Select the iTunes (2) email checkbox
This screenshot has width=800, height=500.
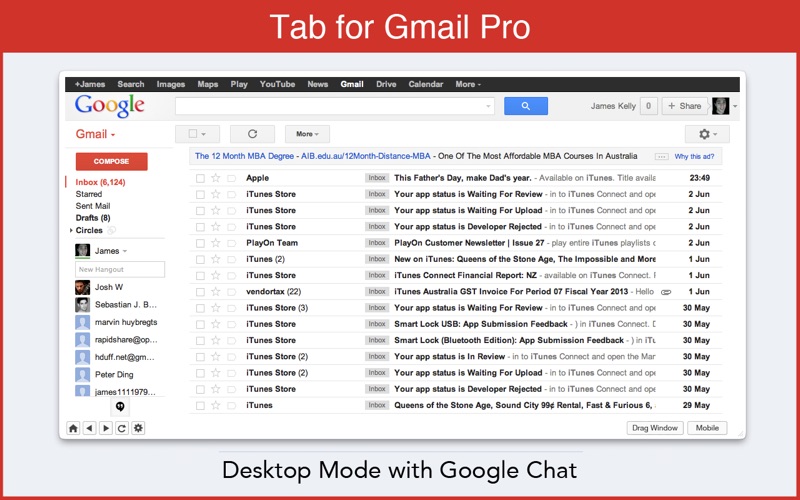tap(200, 260)
